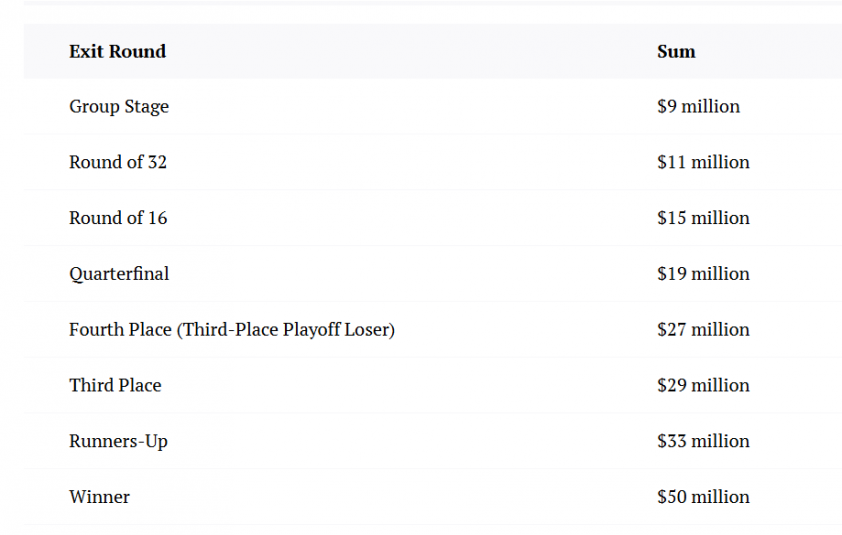842x535 pixels.
Task: Select the Round of 32 label
Action: (x=118, y=162)
